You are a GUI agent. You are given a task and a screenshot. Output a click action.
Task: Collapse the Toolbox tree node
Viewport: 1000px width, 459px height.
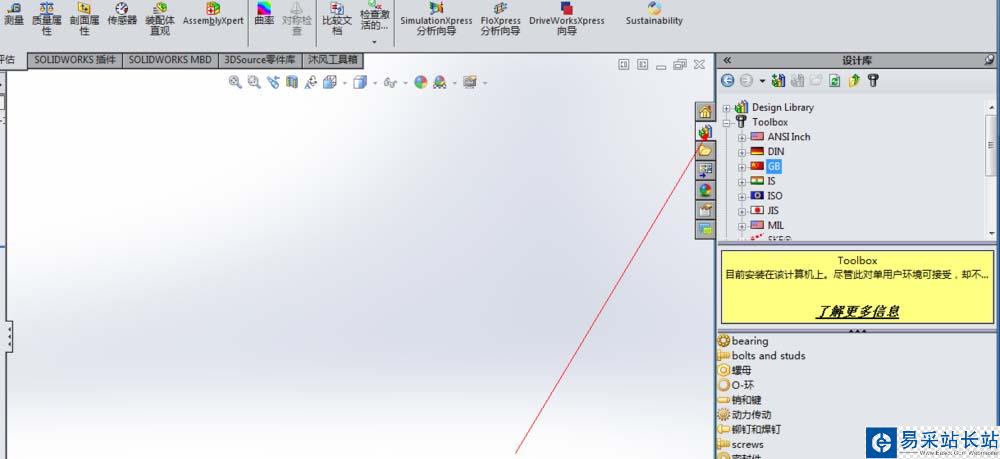click(x=726, y=122)
